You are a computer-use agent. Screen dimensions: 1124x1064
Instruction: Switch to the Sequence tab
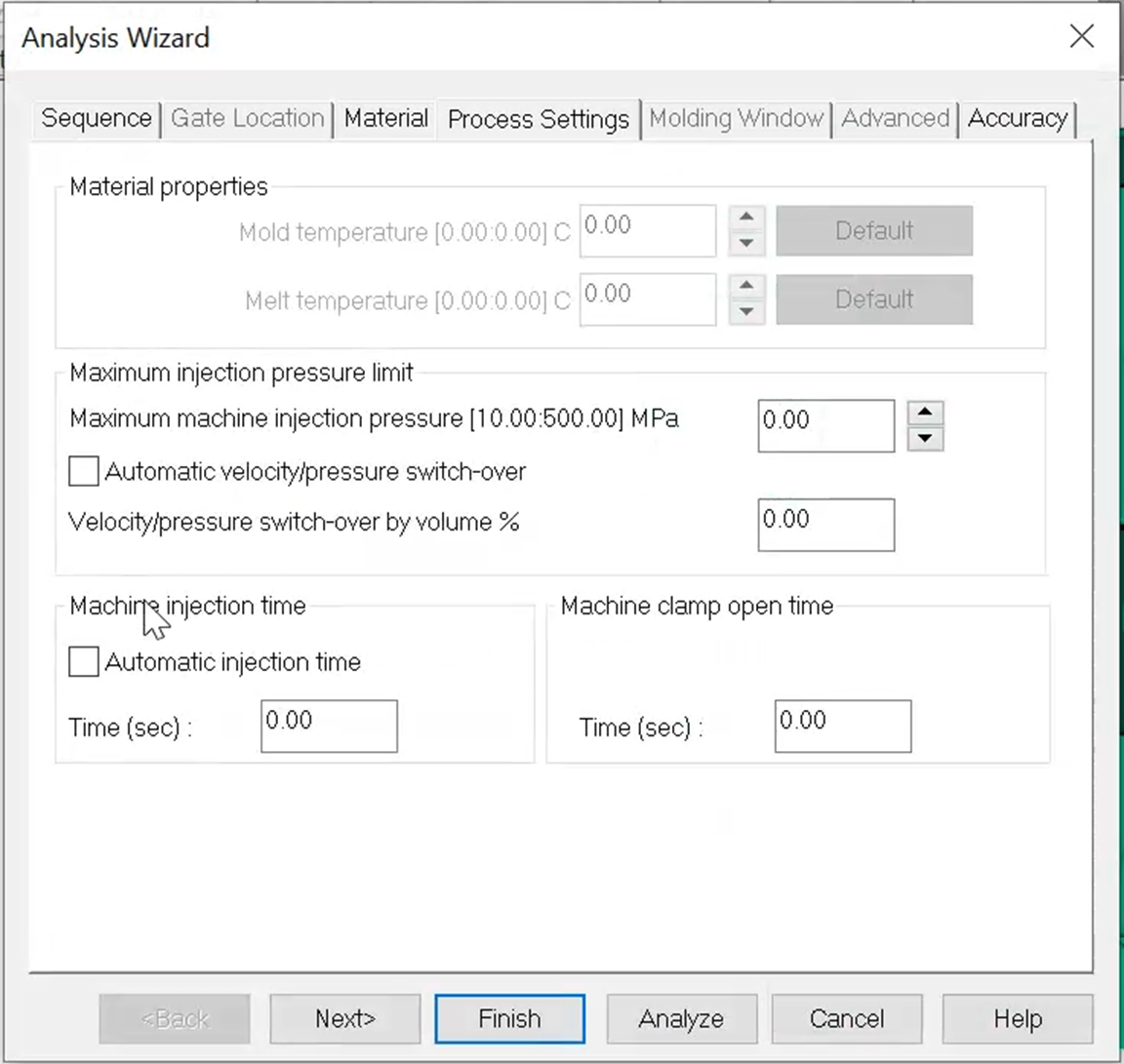click(x=95, y=118)
